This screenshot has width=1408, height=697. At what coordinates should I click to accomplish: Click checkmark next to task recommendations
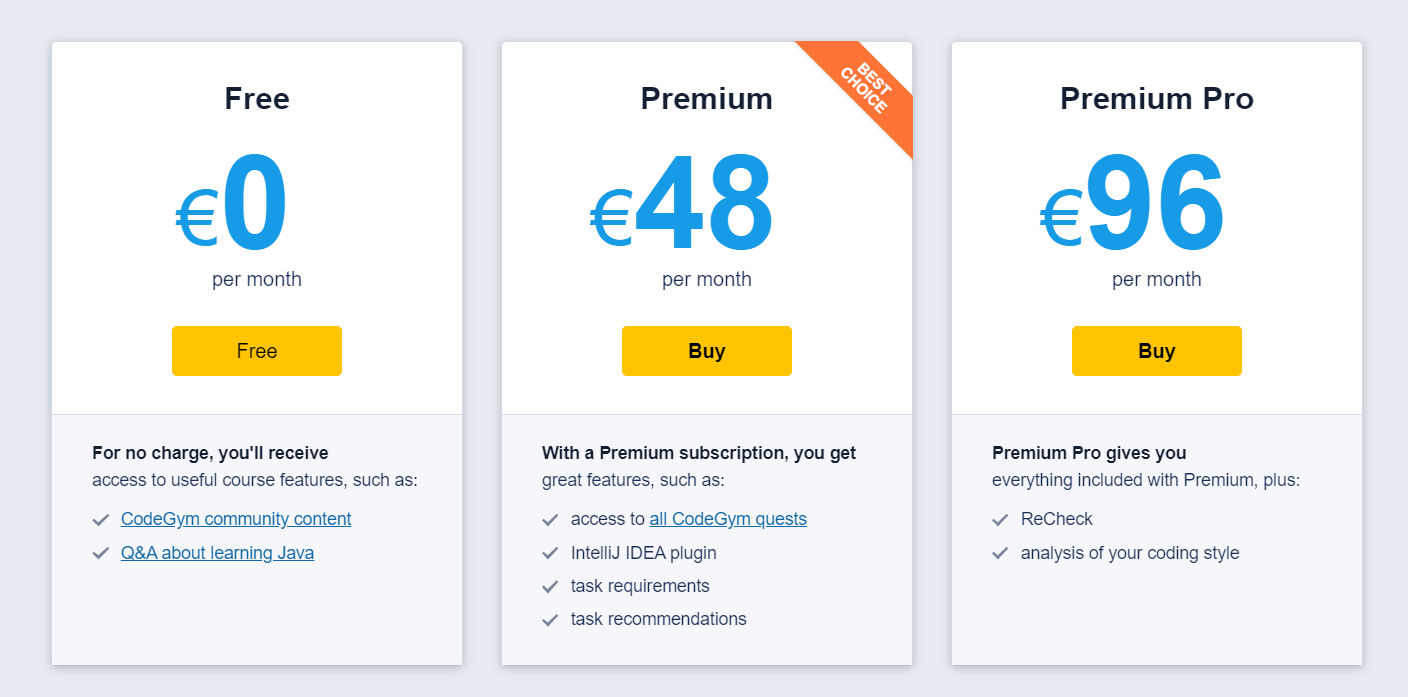point(550,620)
